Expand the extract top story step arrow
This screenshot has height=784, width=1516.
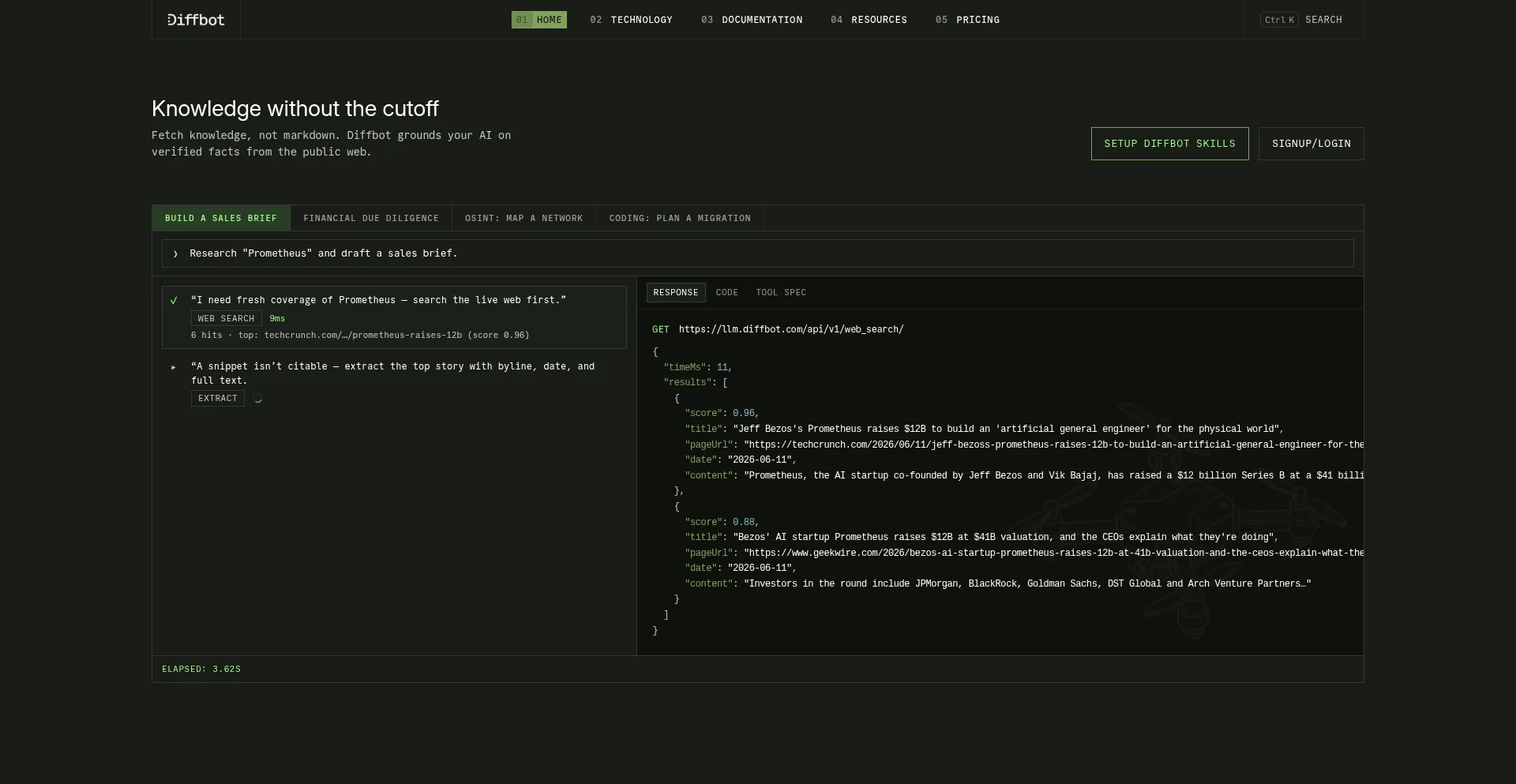pyautogui.click(x=174, y=367)
